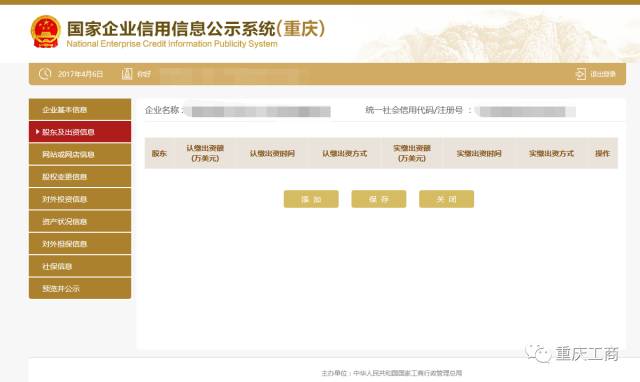This screenshot has width=640, height=382.
Task: Click the 主办单位 footer text
Action: 391,373
